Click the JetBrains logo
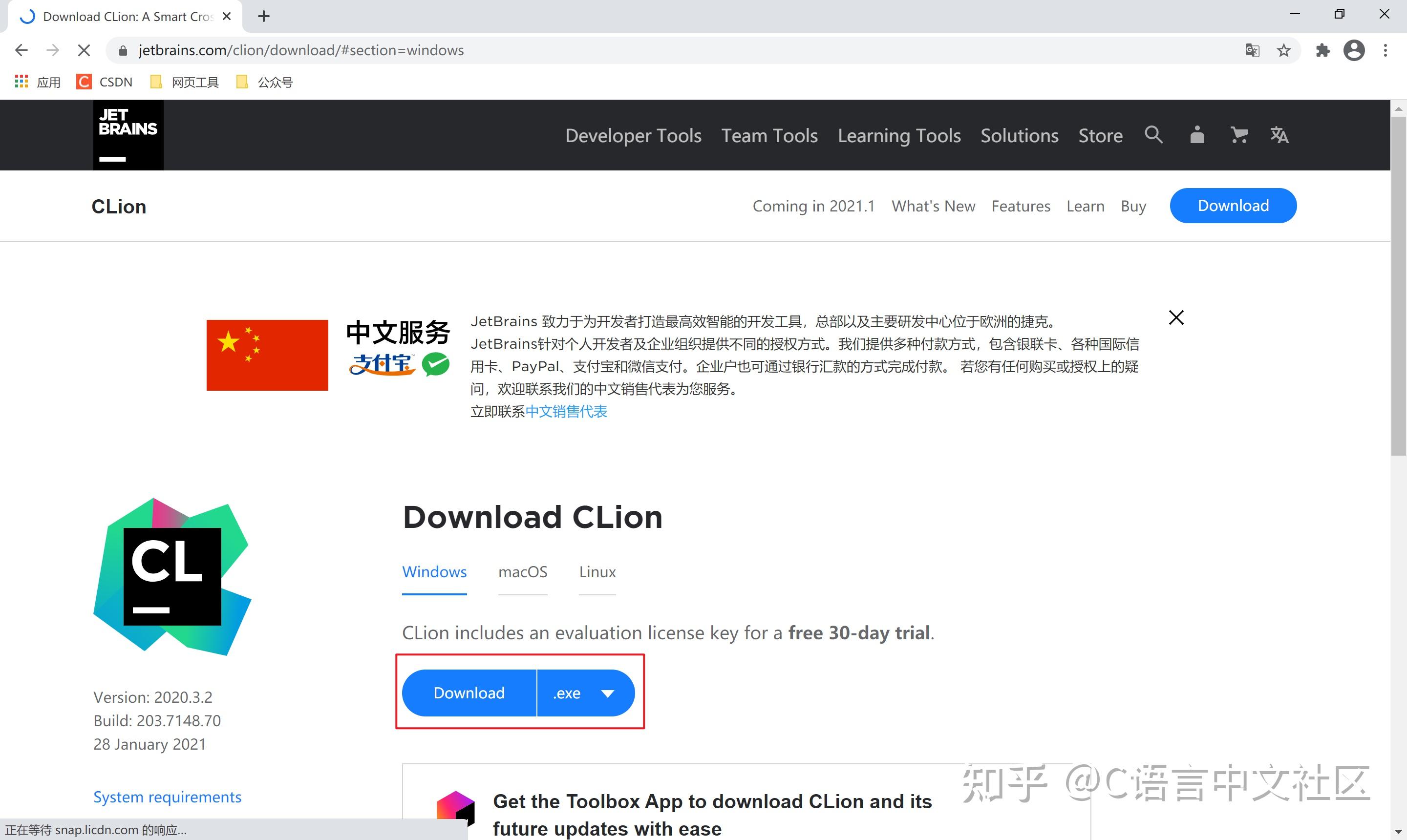This screenshot has height=840, width=1407. click(x=128, y=134)
